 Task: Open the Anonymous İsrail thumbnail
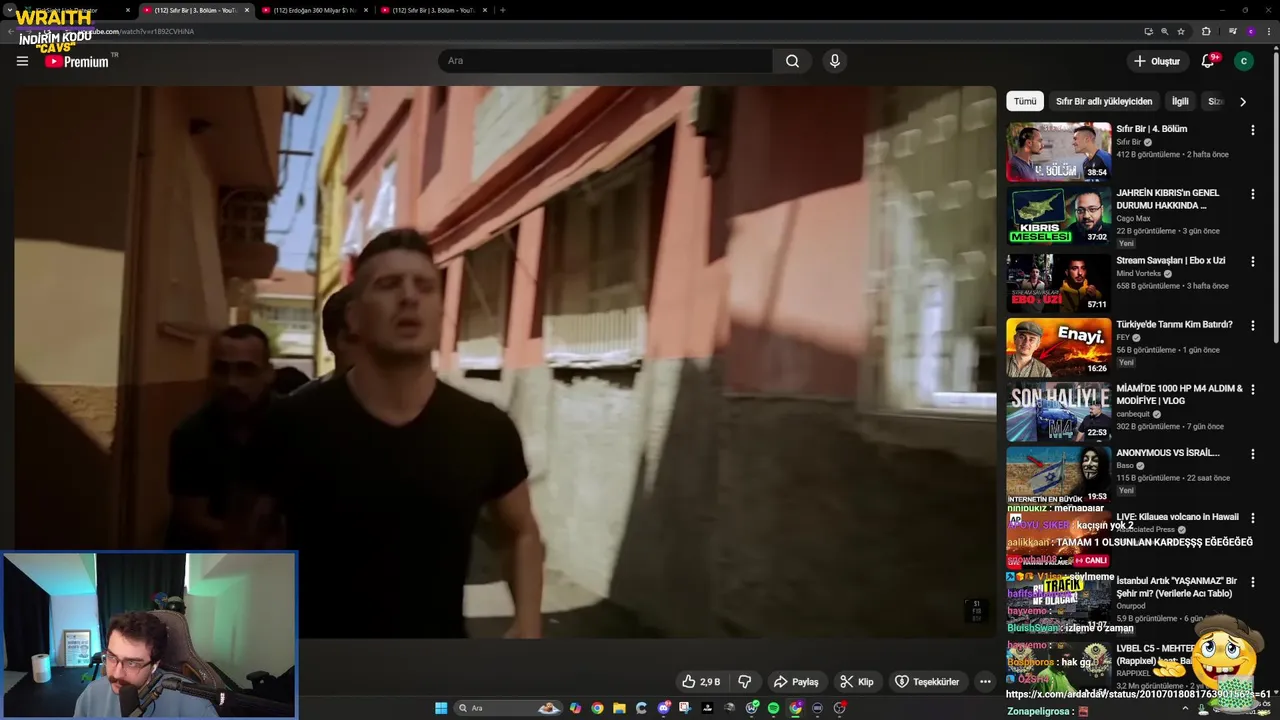(1058, 475)
